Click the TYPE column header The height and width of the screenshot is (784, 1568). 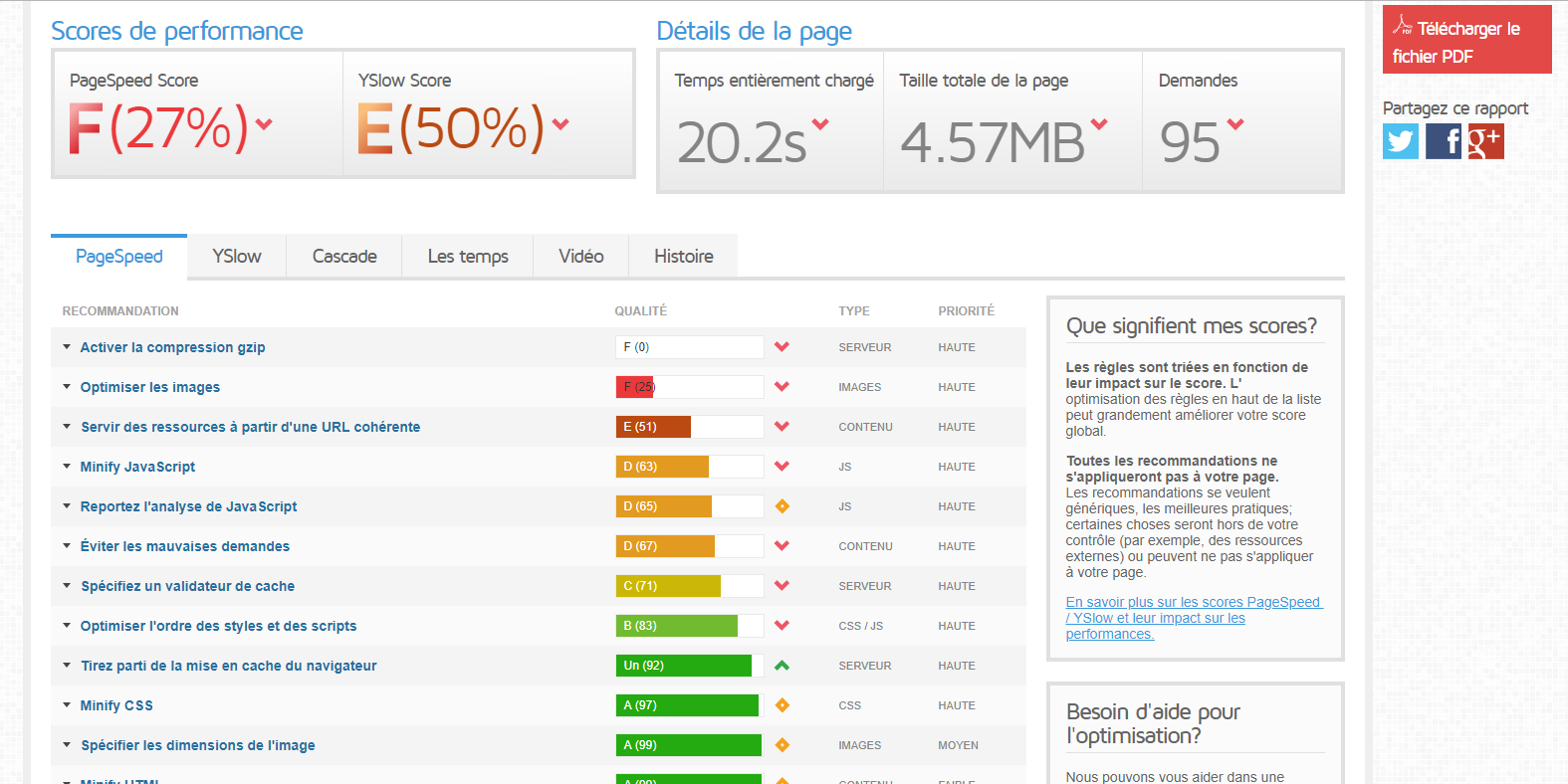[854, 311]
